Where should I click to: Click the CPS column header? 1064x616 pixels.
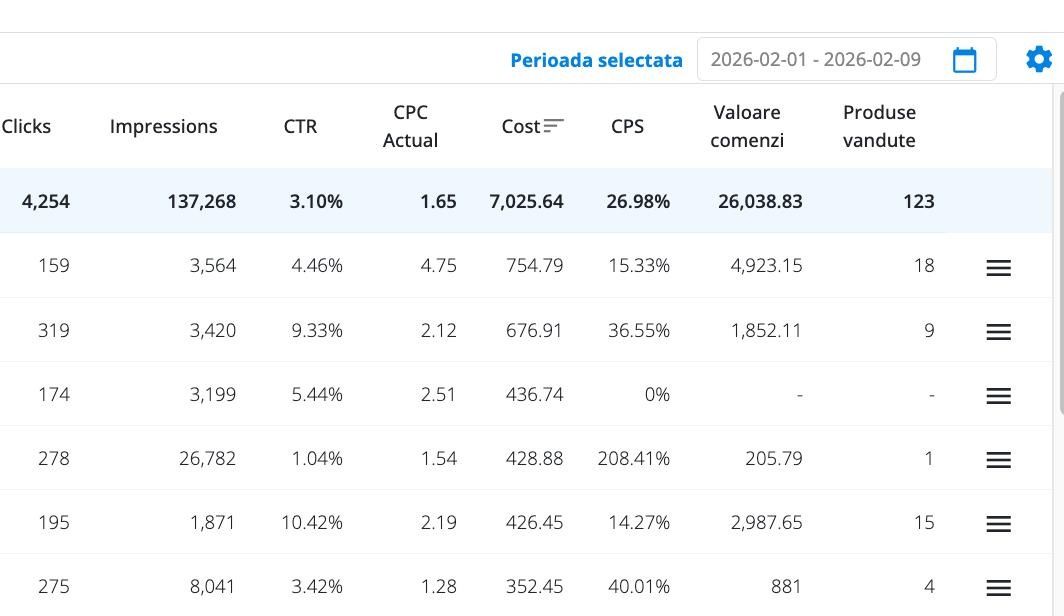[x=628, y=126]
